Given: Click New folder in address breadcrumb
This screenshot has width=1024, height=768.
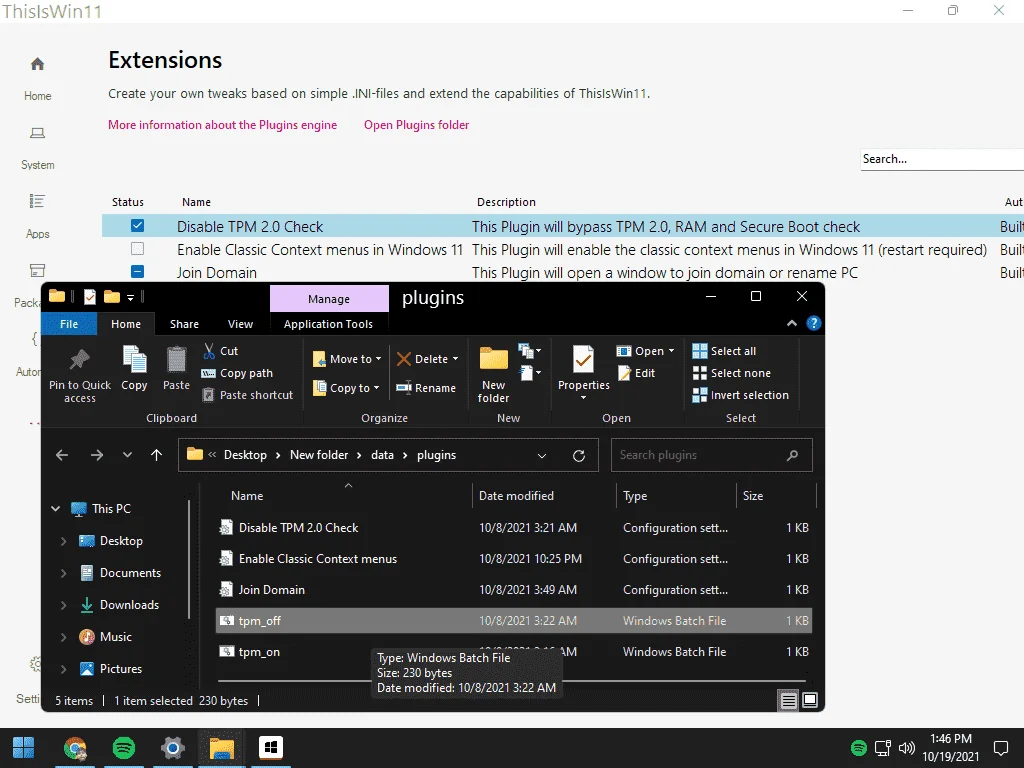Looking at the screenshot, I should click(319, 455).
